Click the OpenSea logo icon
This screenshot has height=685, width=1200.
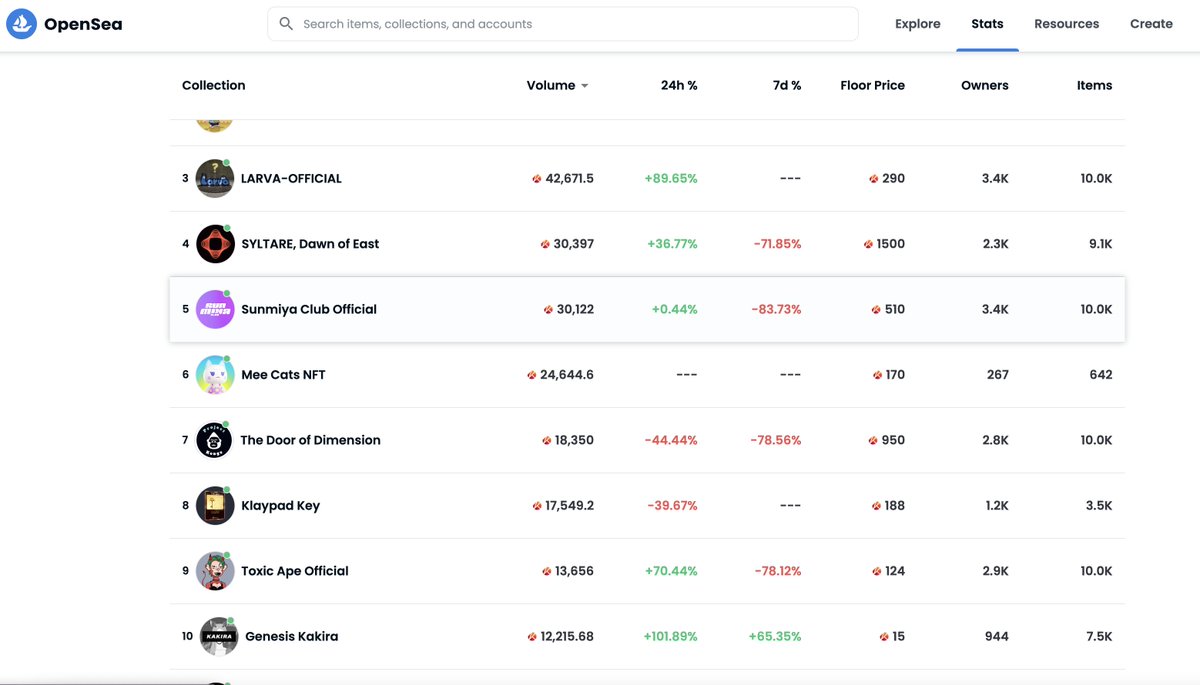[x=21, y=23]
